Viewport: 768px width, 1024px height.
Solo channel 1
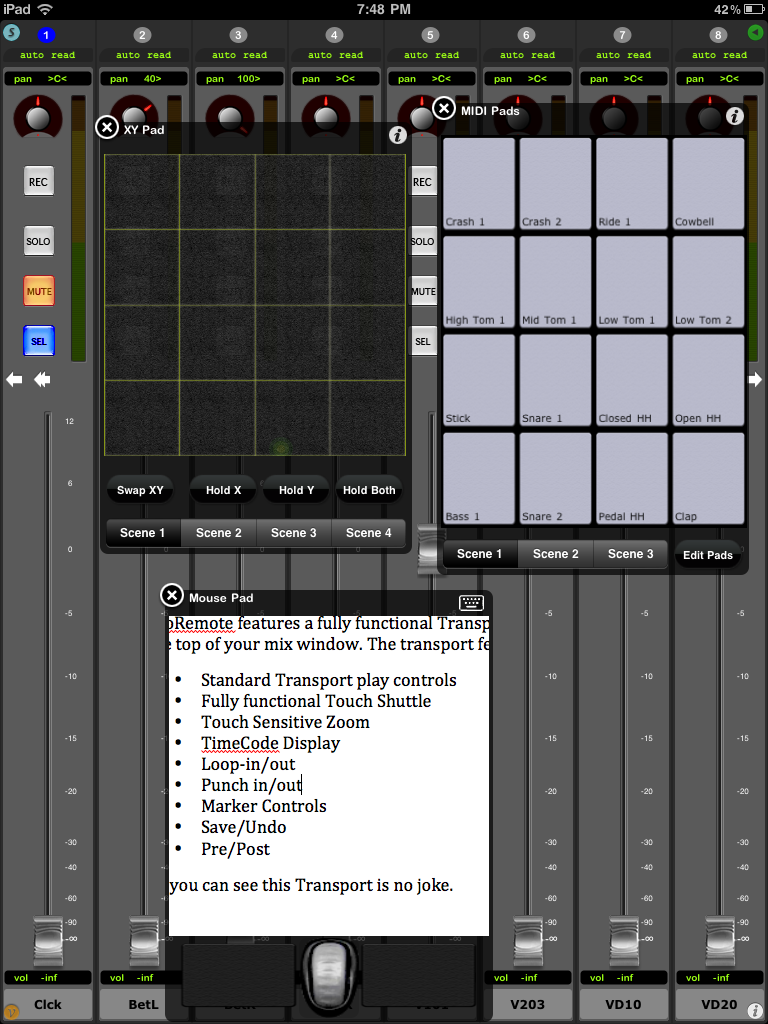(x=38, y=241)
